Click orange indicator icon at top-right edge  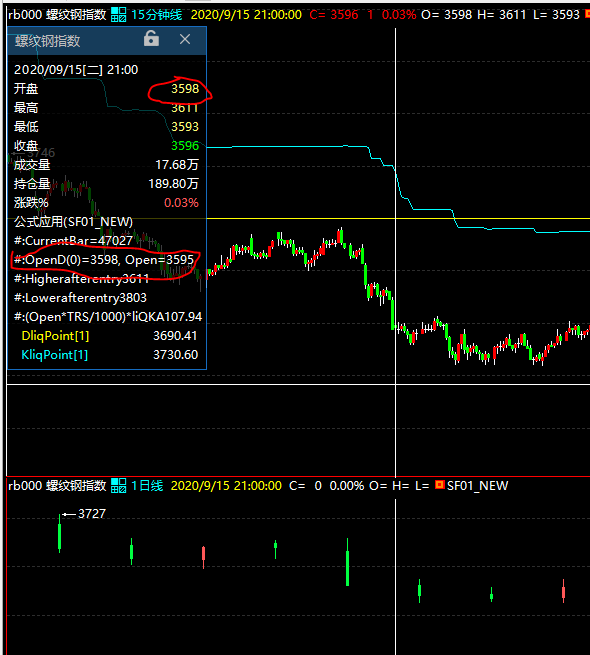coord(587,14)
